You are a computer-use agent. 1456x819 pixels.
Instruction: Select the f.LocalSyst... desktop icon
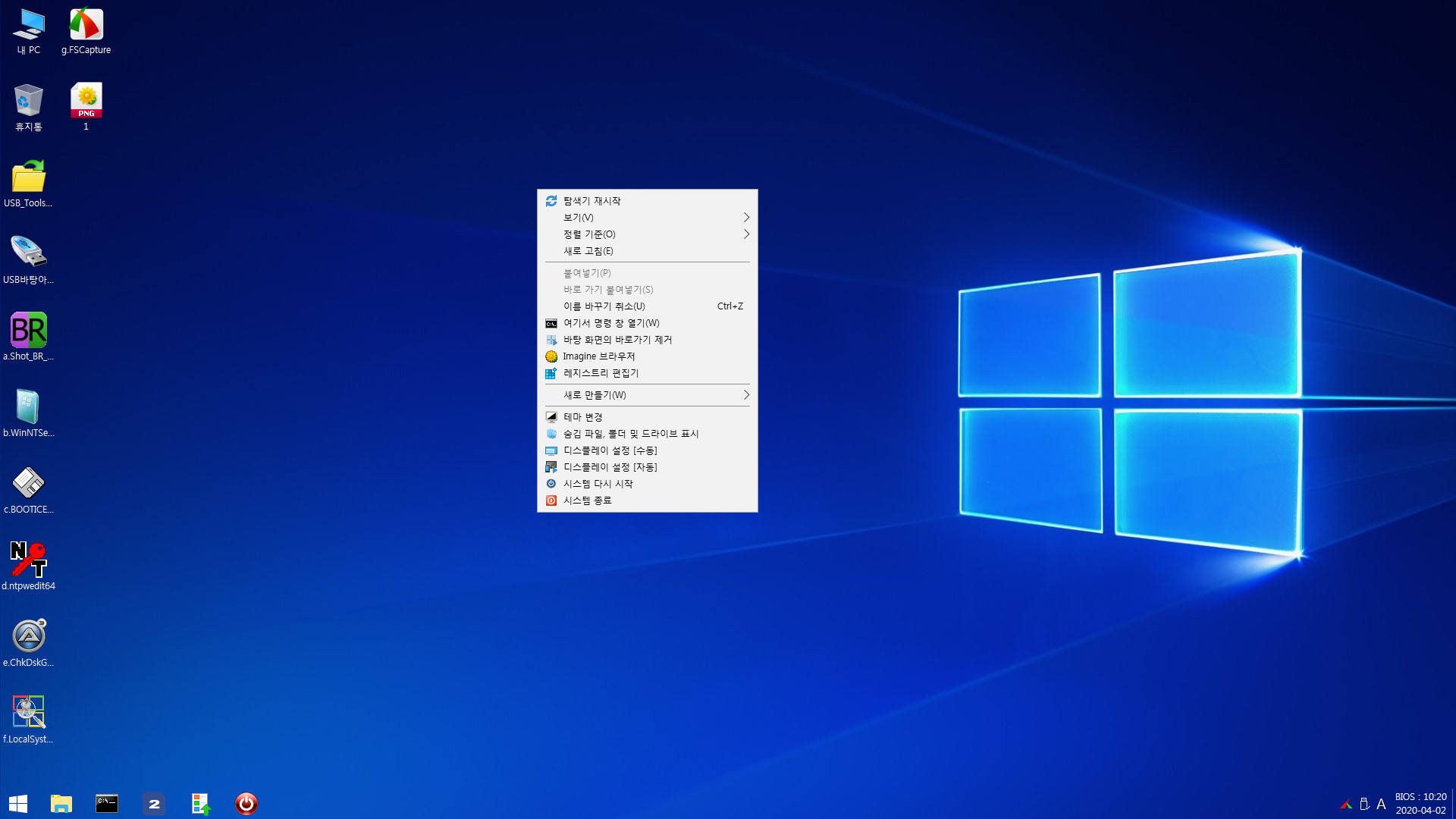pyautogui.click(x=29, y=720)
